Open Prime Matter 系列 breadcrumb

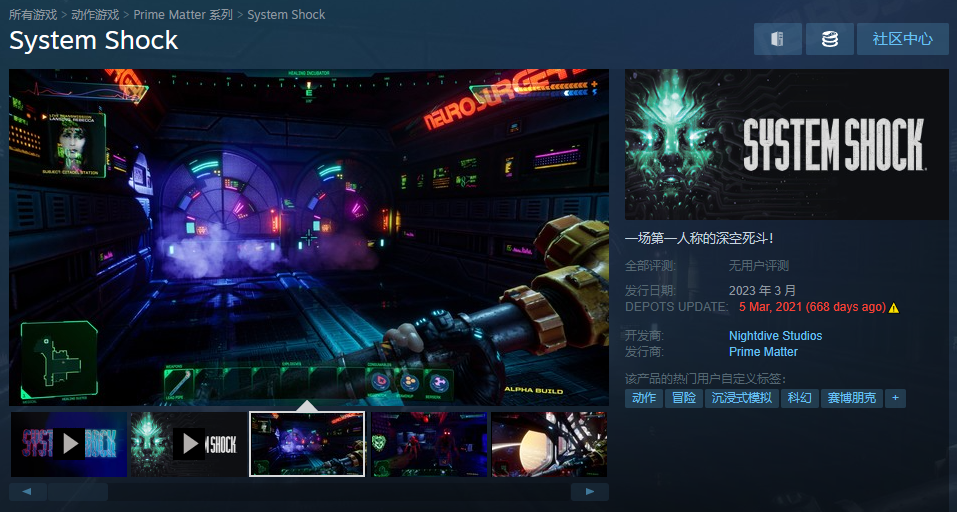tap(183, 15)
